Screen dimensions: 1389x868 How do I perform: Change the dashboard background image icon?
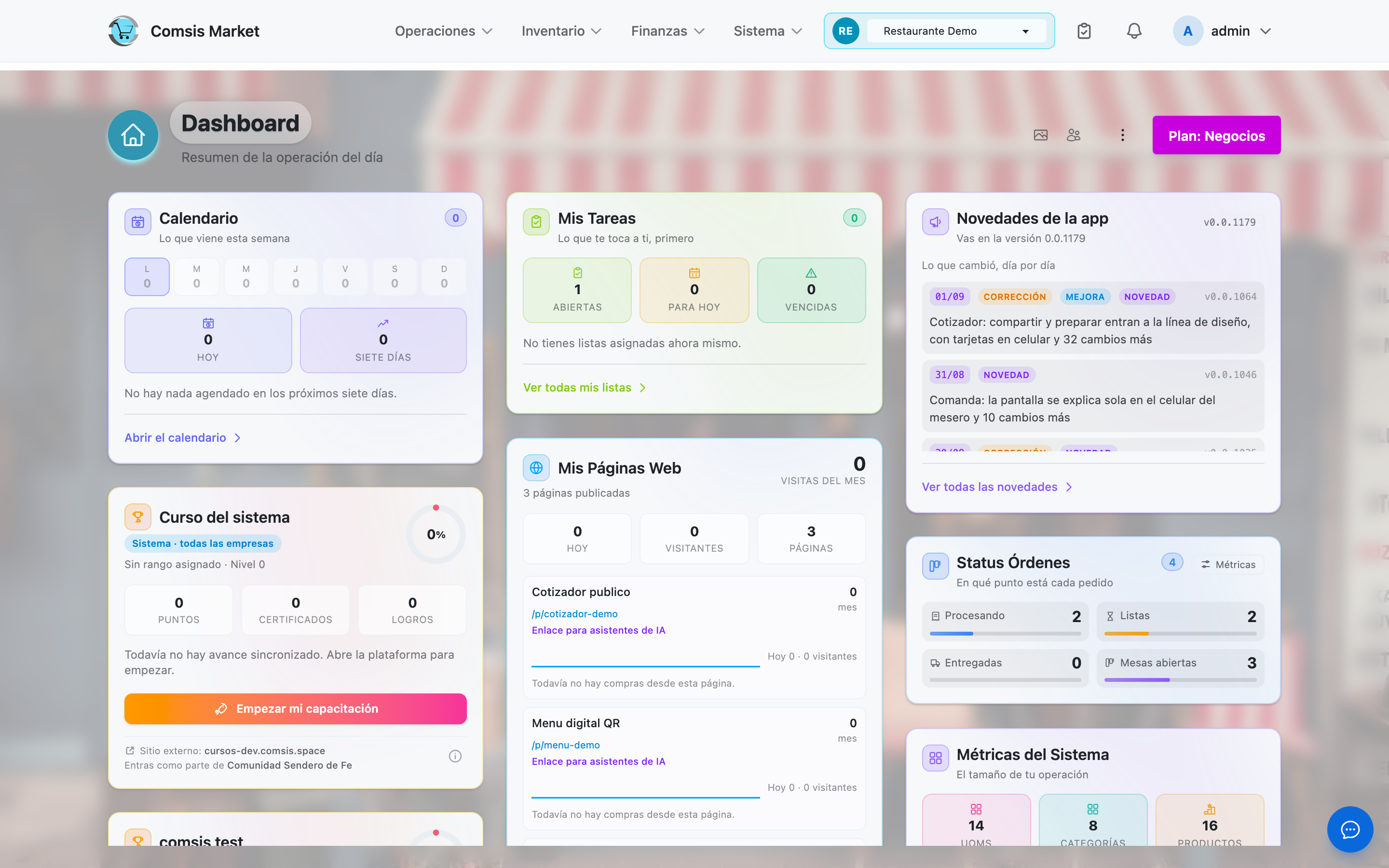tap(1041, 135)
